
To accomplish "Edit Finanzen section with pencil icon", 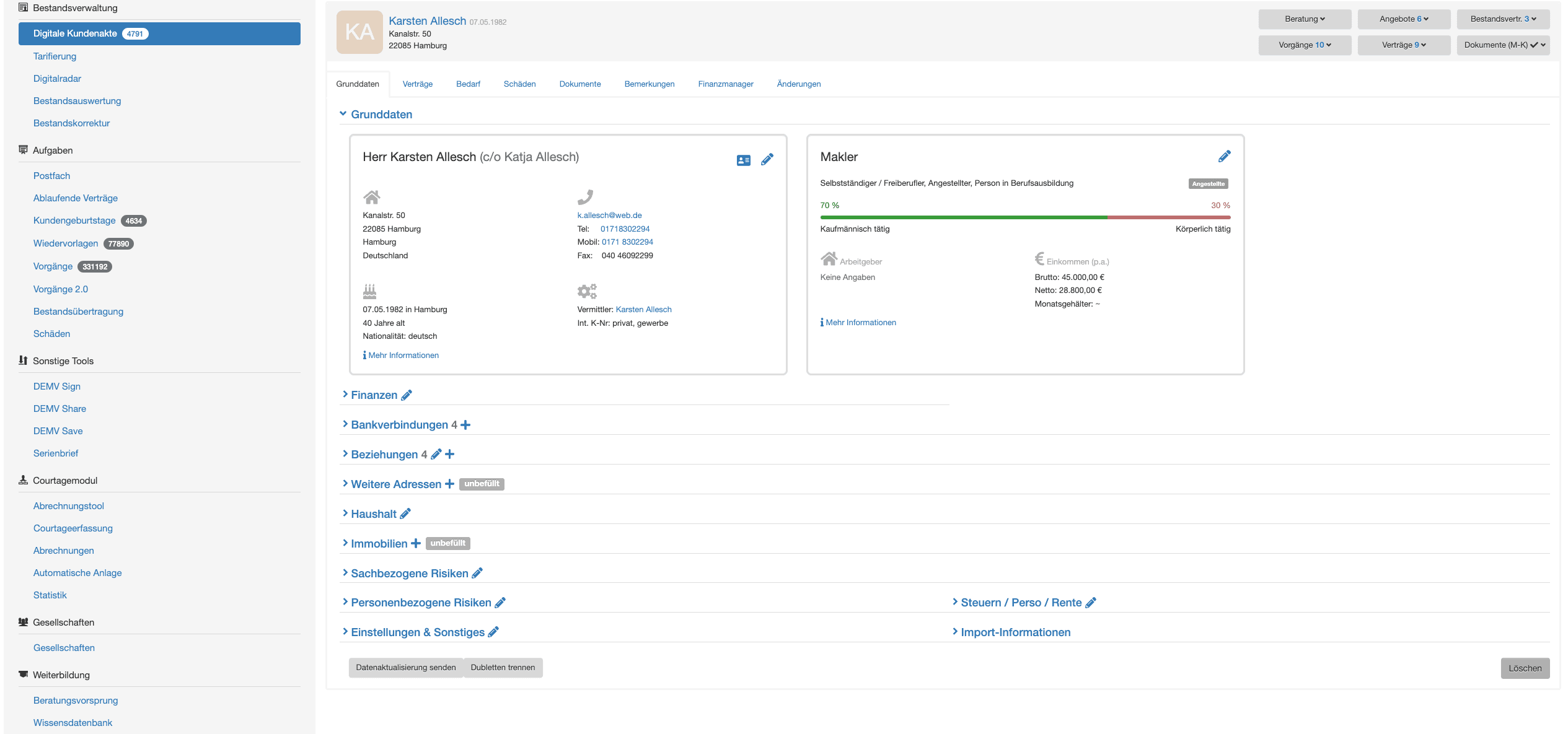I will 407,395.
